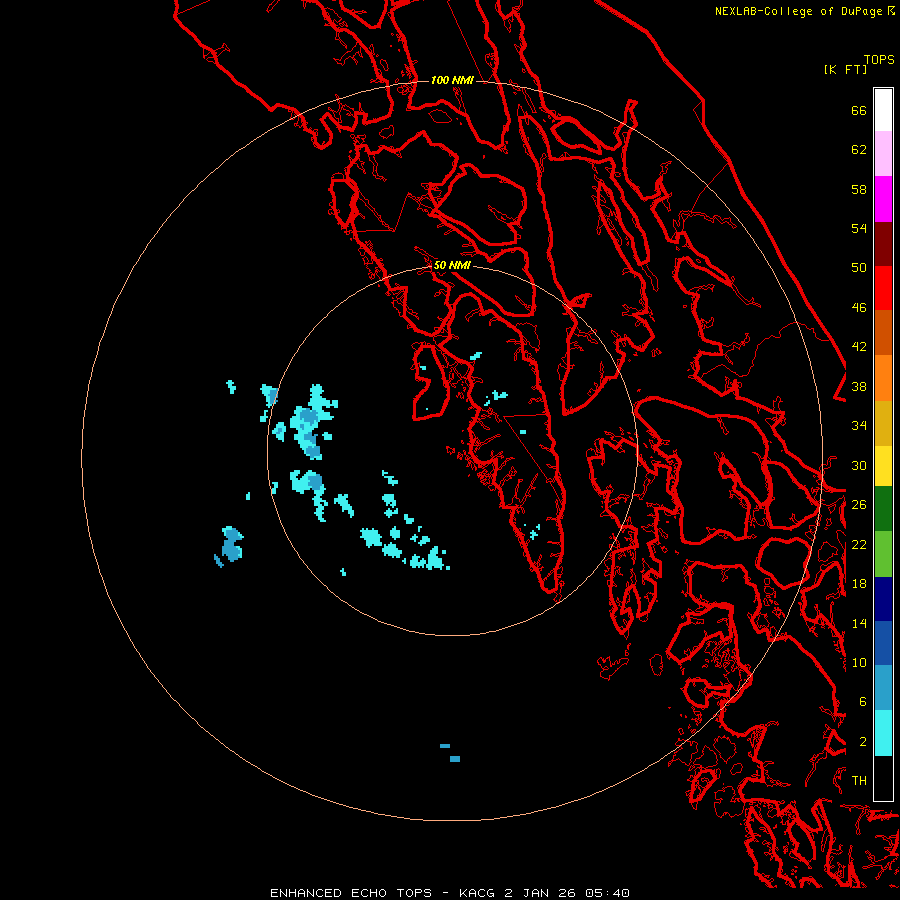Click the "10" legend value
The width and height of the screenshot is (900, 900).
[859, 662]
